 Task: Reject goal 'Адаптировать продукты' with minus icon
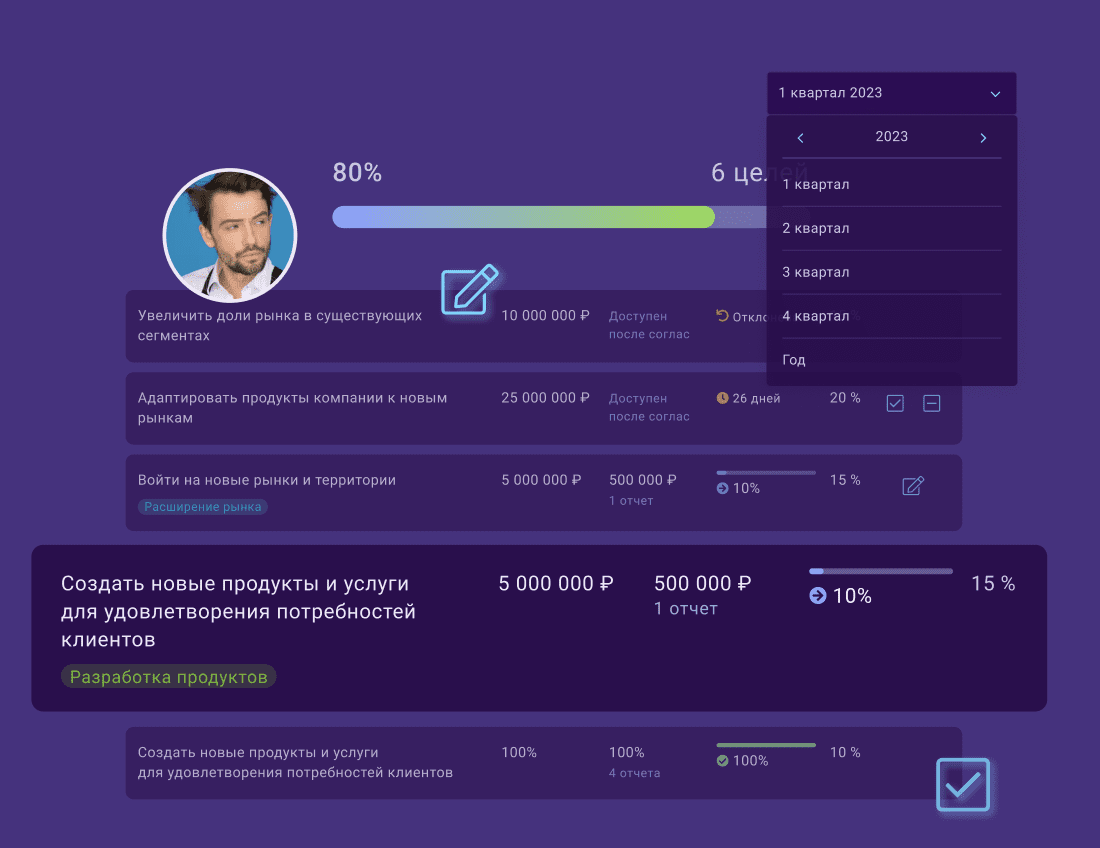point(932,403)
